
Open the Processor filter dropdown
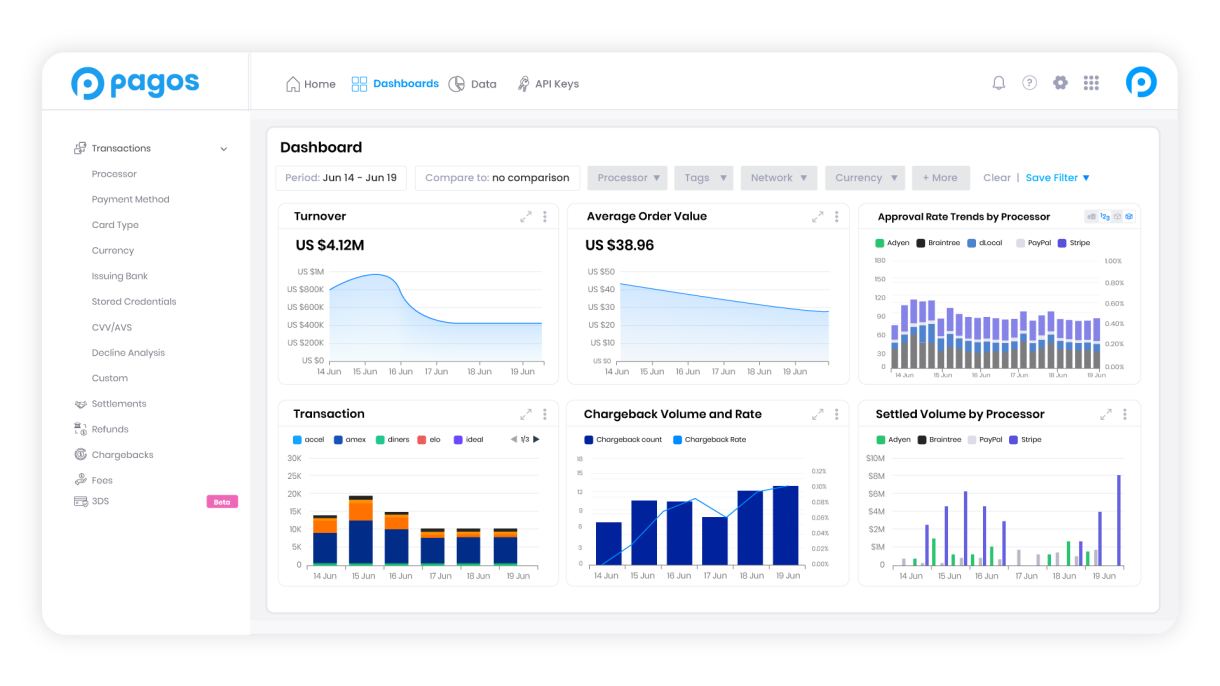pos(627,178)
